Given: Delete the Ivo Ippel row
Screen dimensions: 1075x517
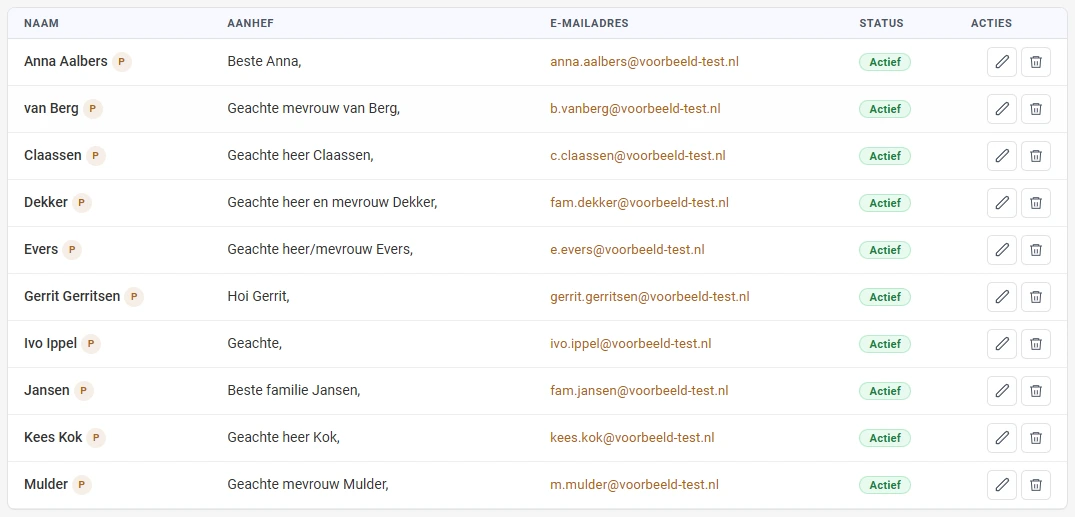Looking at the screenshot, I should [1036, 344].
